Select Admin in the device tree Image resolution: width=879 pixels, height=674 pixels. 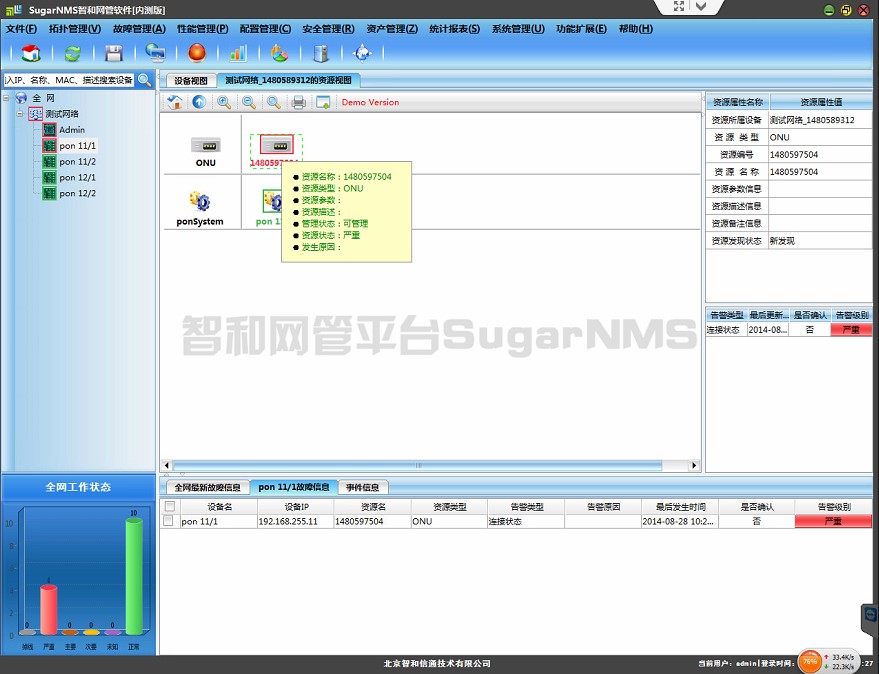click(72, 130)
